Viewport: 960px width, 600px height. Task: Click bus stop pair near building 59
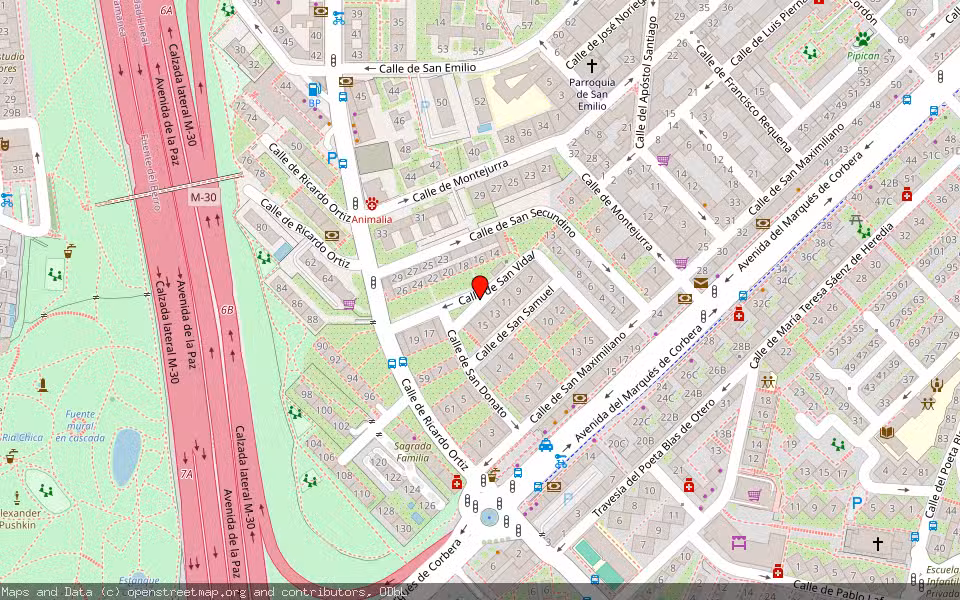click(397, 362)
